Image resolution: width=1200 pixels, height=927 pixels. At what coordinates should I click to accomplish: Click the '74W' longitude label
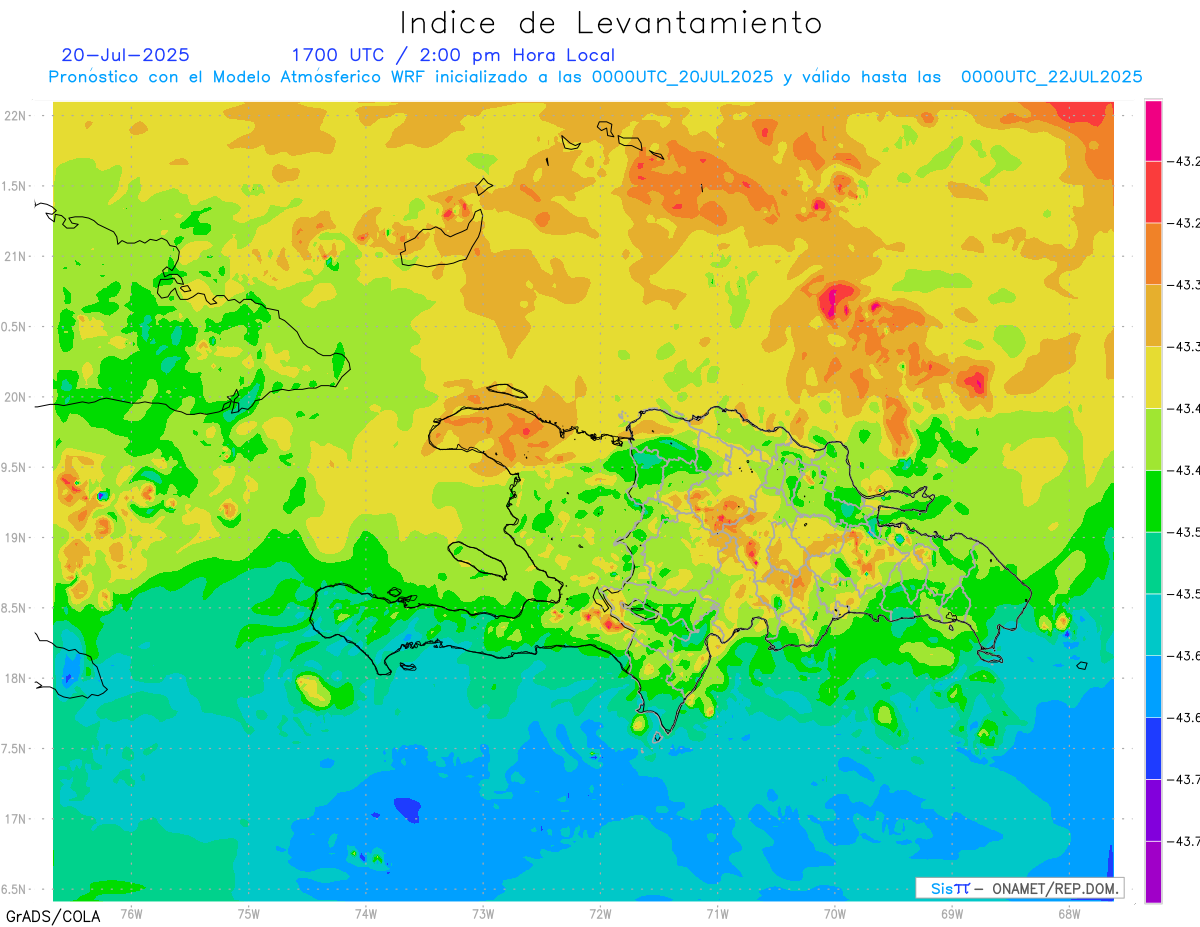(366, 913)
